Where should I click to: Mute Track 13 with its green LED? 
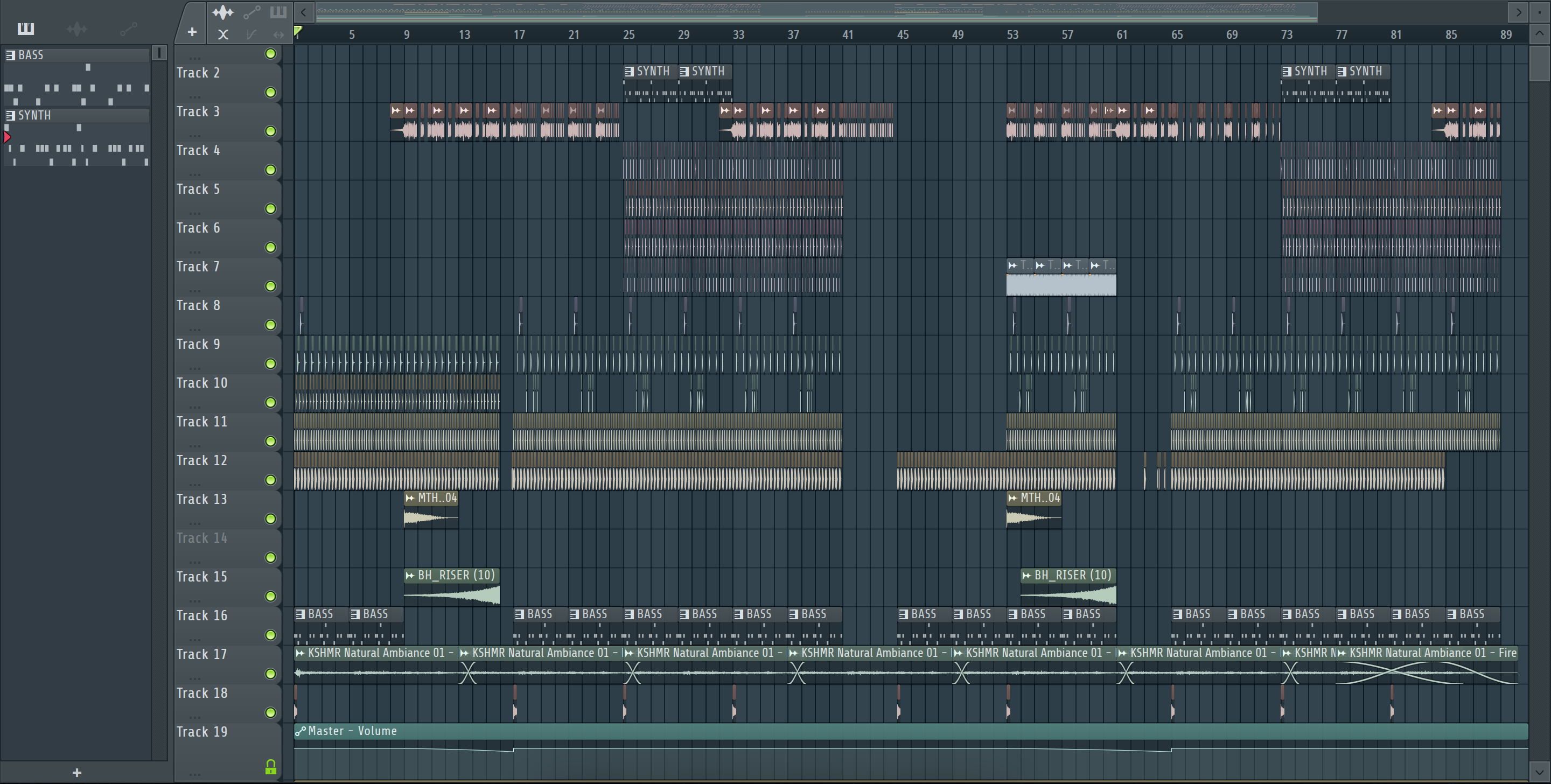click(x=270, y=519)
